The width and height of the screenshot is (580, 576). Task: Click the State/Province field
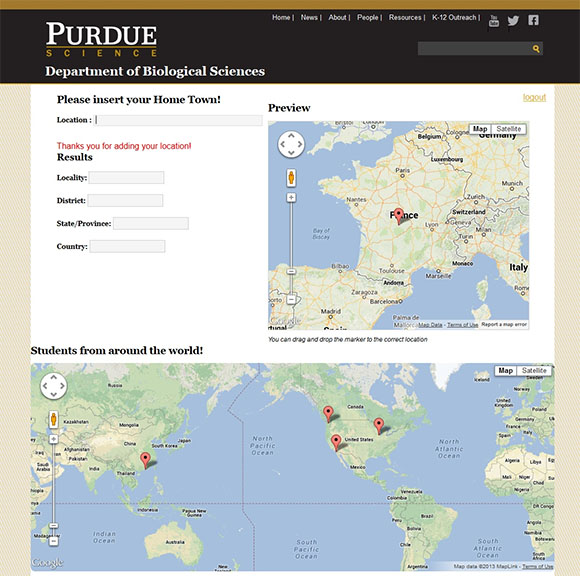point(151,223)
